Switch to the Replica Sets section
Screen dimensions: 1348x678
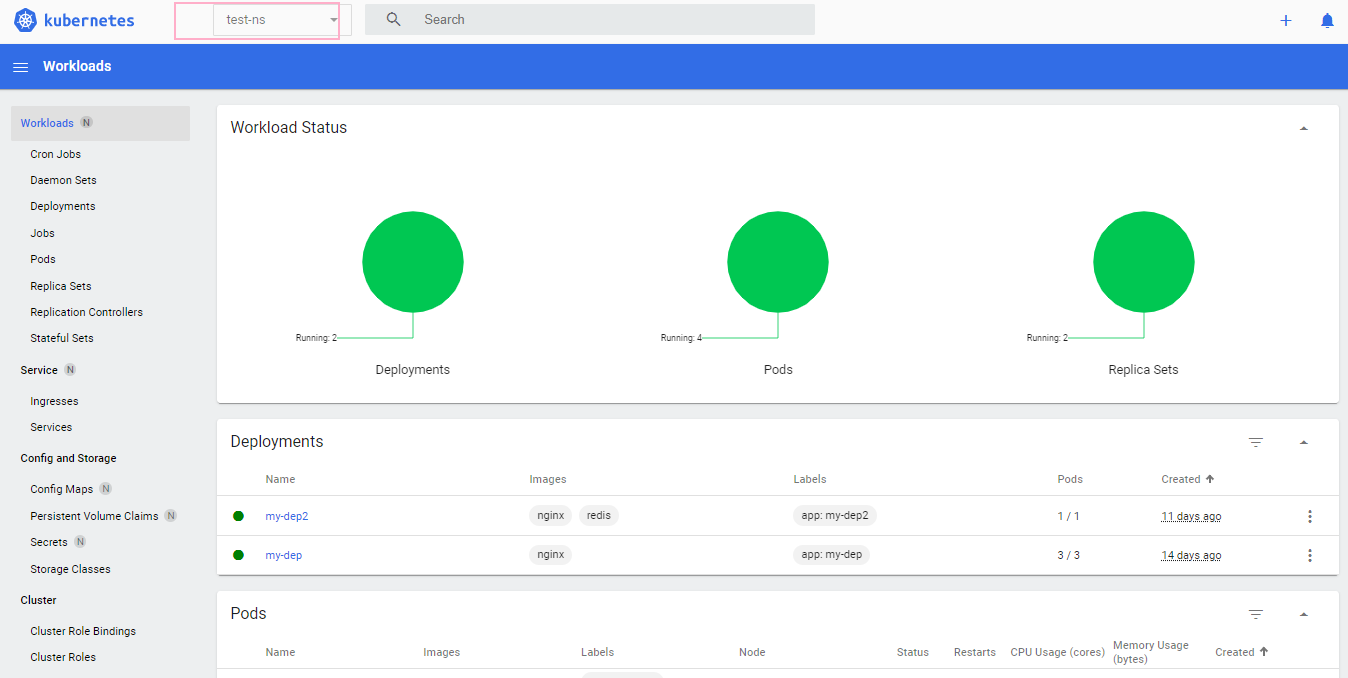[x=63, y=285]
